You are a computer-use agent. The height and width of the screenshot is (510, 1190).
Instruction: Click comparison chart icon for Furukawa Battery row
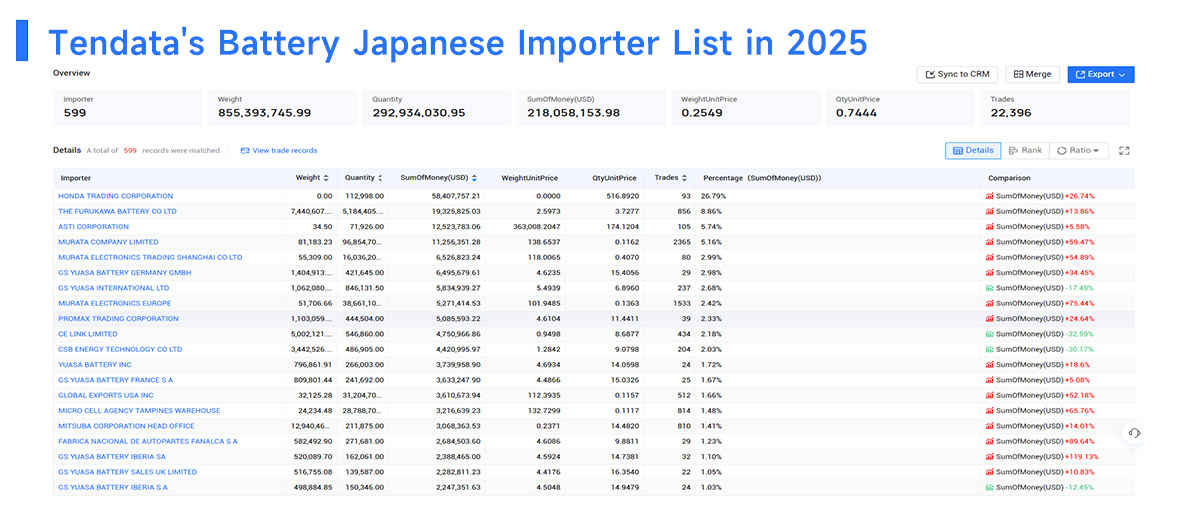990,211
